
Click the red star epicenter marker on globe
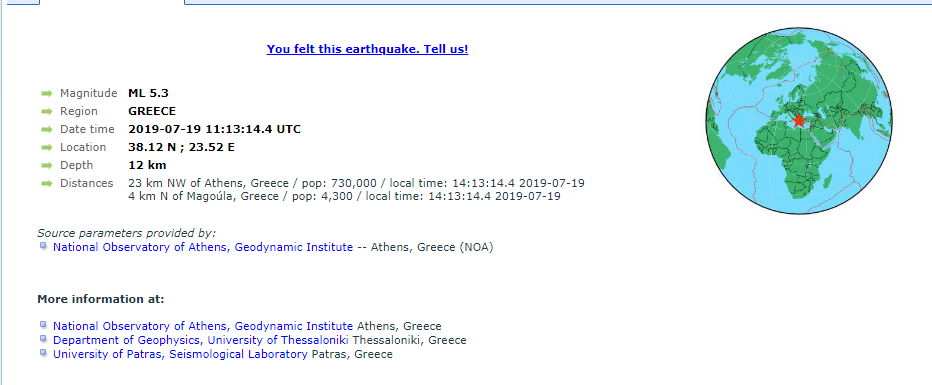pos(799,121)
